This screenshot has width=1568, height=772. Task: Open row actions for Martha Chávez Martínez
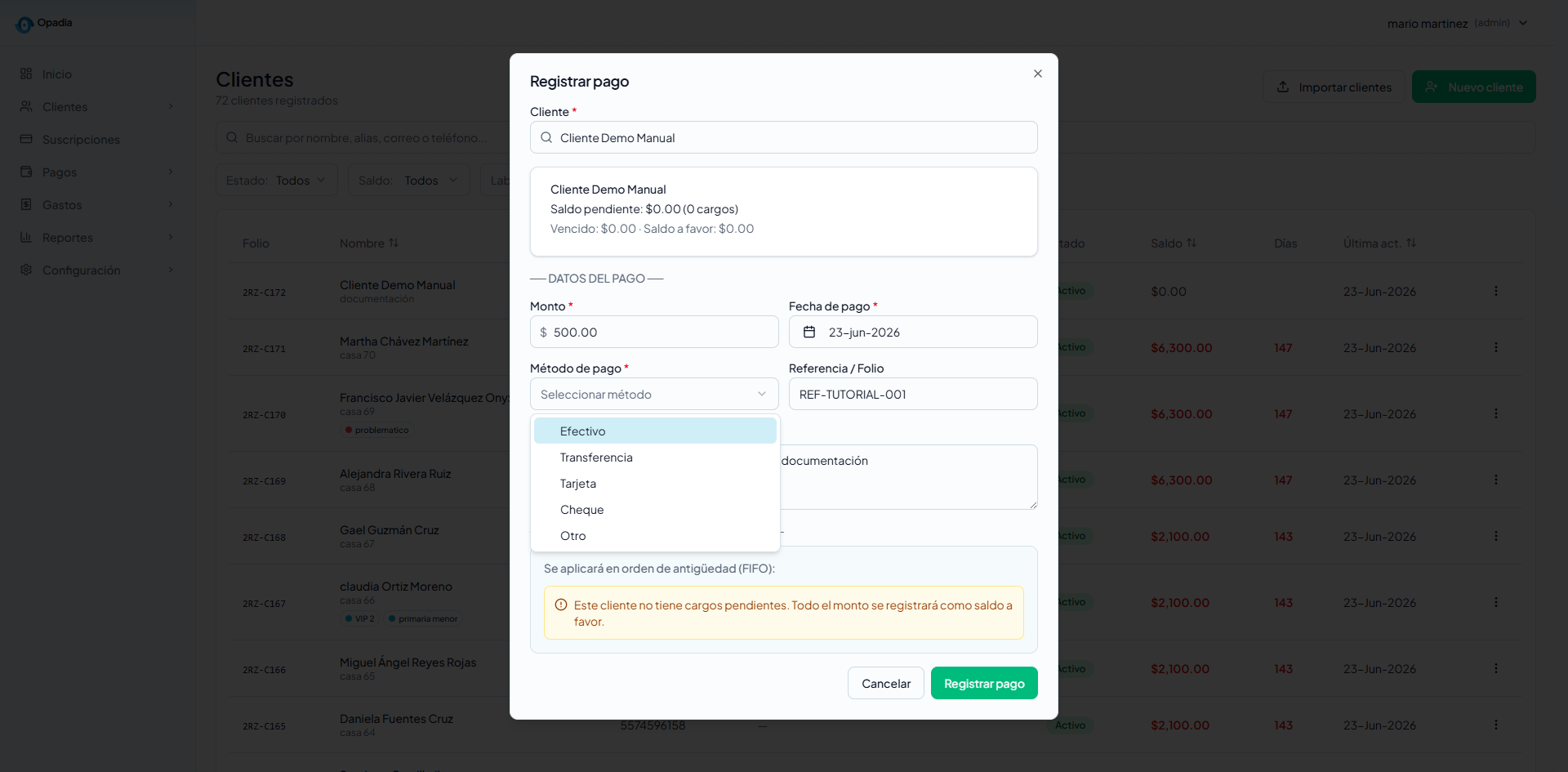[1495, 347]
